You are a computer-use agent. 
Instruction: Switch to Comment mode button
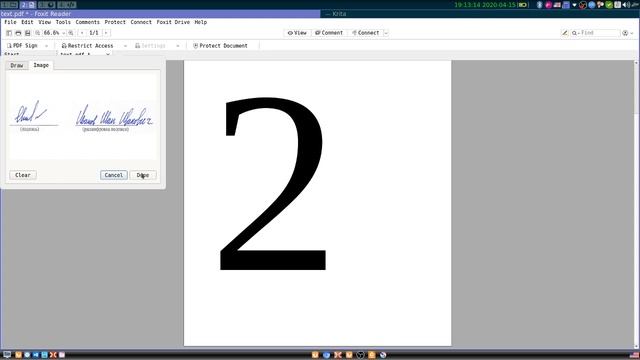329,33
